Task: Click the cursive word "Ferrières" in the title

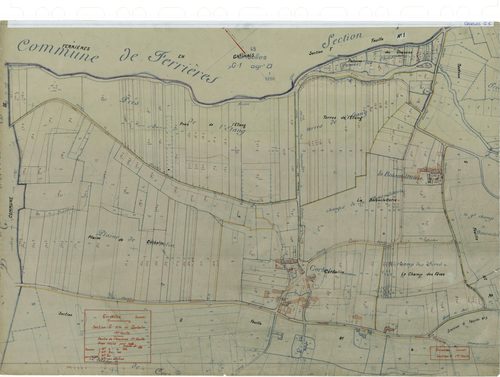Action: click(x=182, y=66)
